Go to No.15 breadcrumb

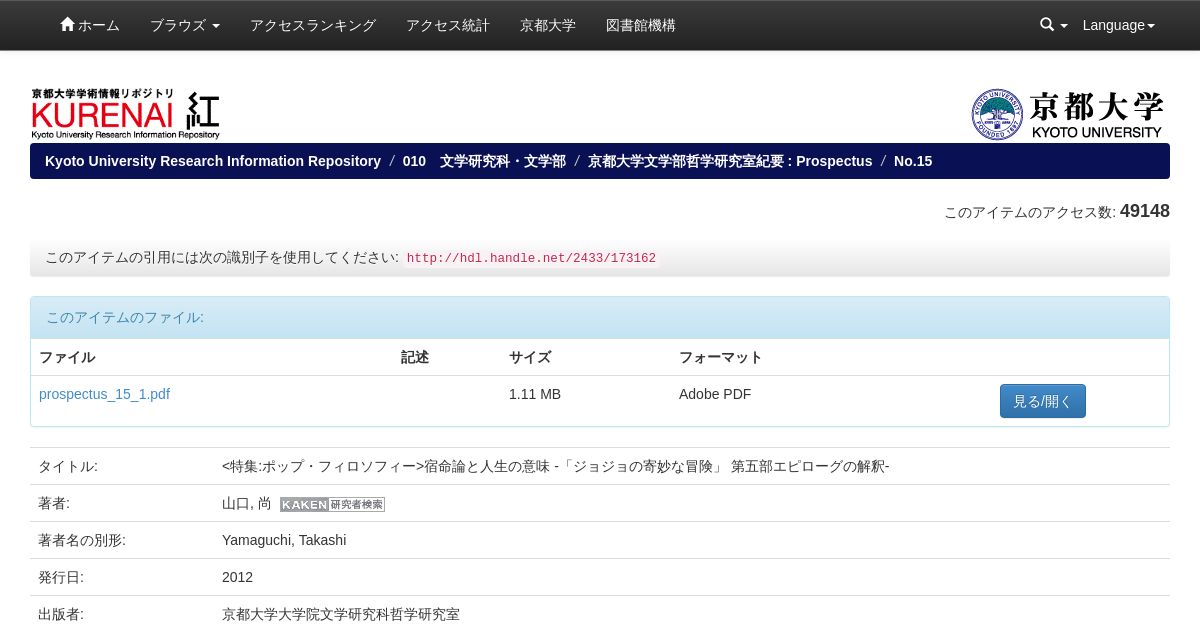pos(913,161)
